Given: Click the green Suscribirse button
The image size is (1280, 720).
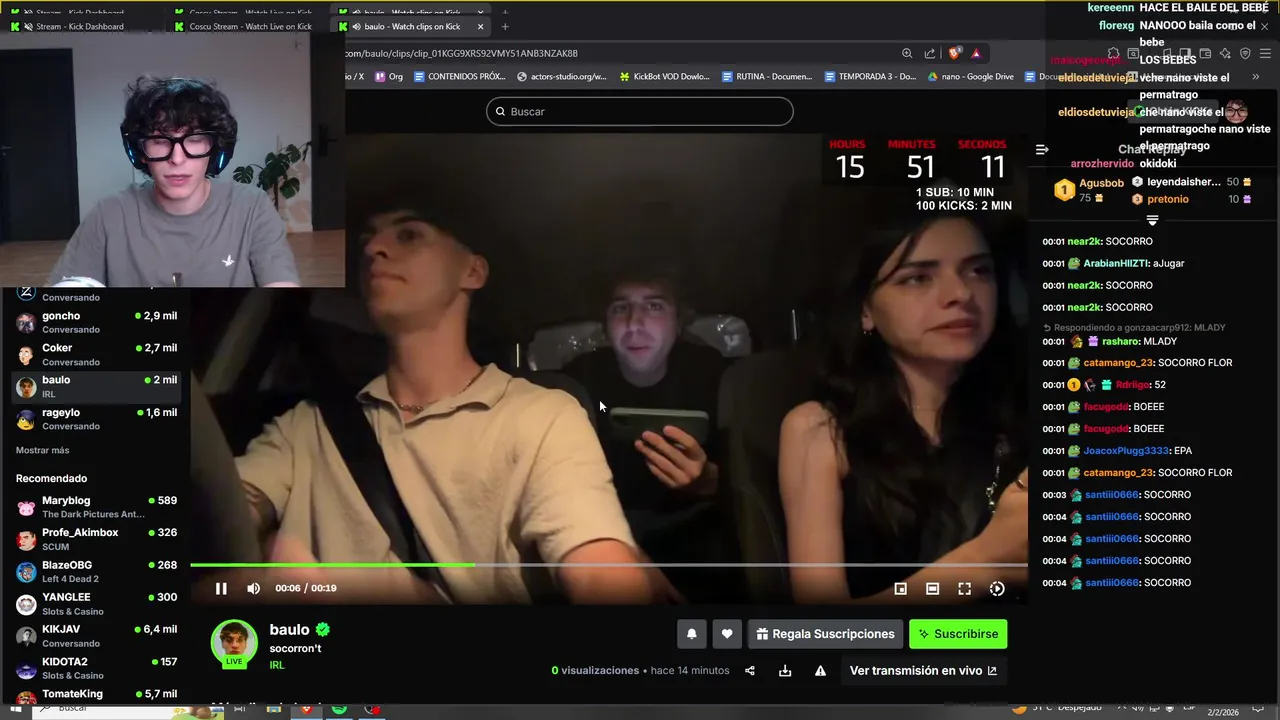Looking at the screenshot, I should tap(958, 634).
